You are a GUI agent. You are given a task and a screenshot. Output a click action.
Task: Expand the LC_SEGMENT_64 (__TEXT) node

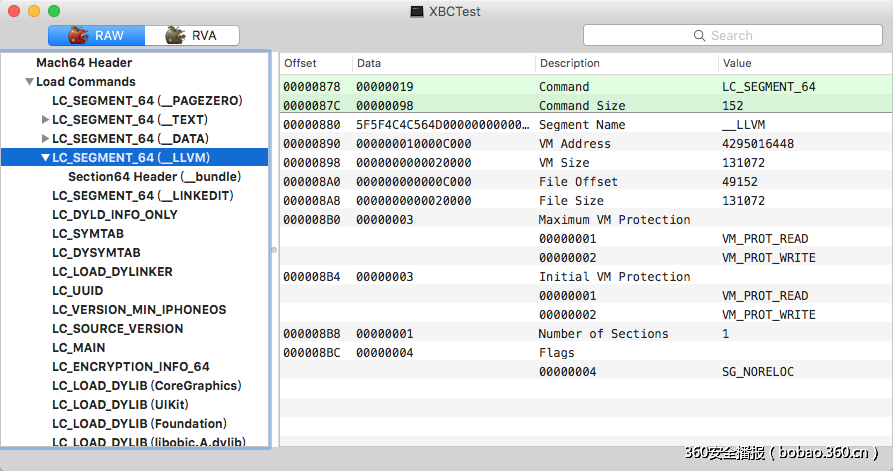(45, 120)
